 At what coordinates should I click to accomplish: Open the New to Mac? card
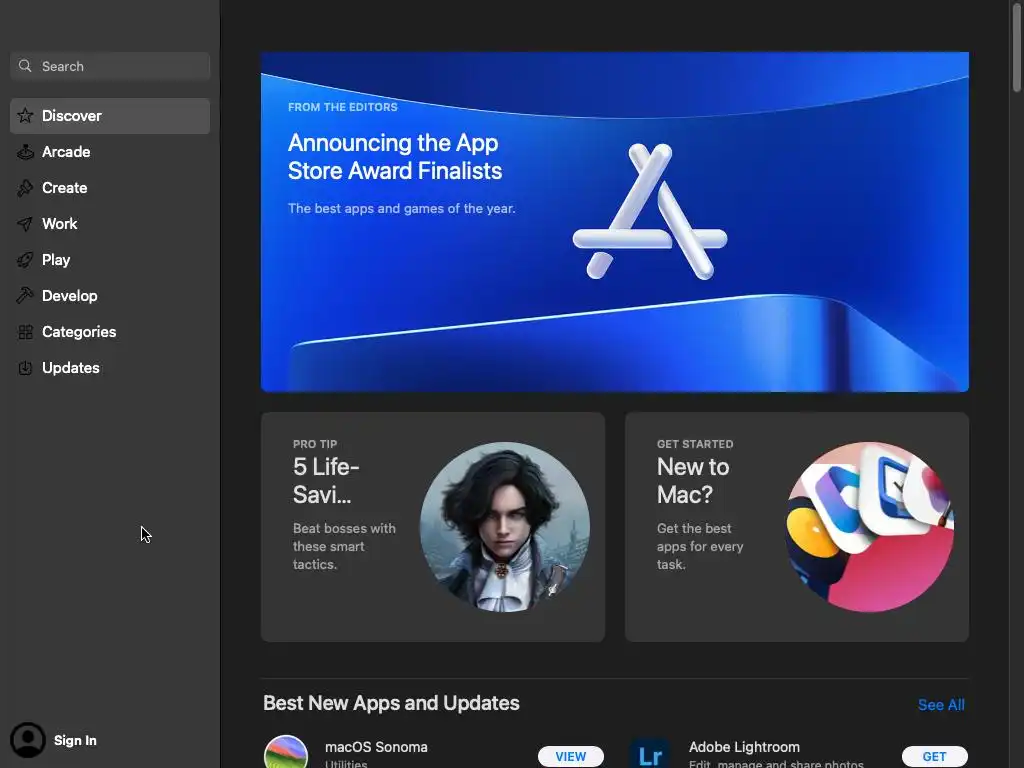tap(797, 526)
